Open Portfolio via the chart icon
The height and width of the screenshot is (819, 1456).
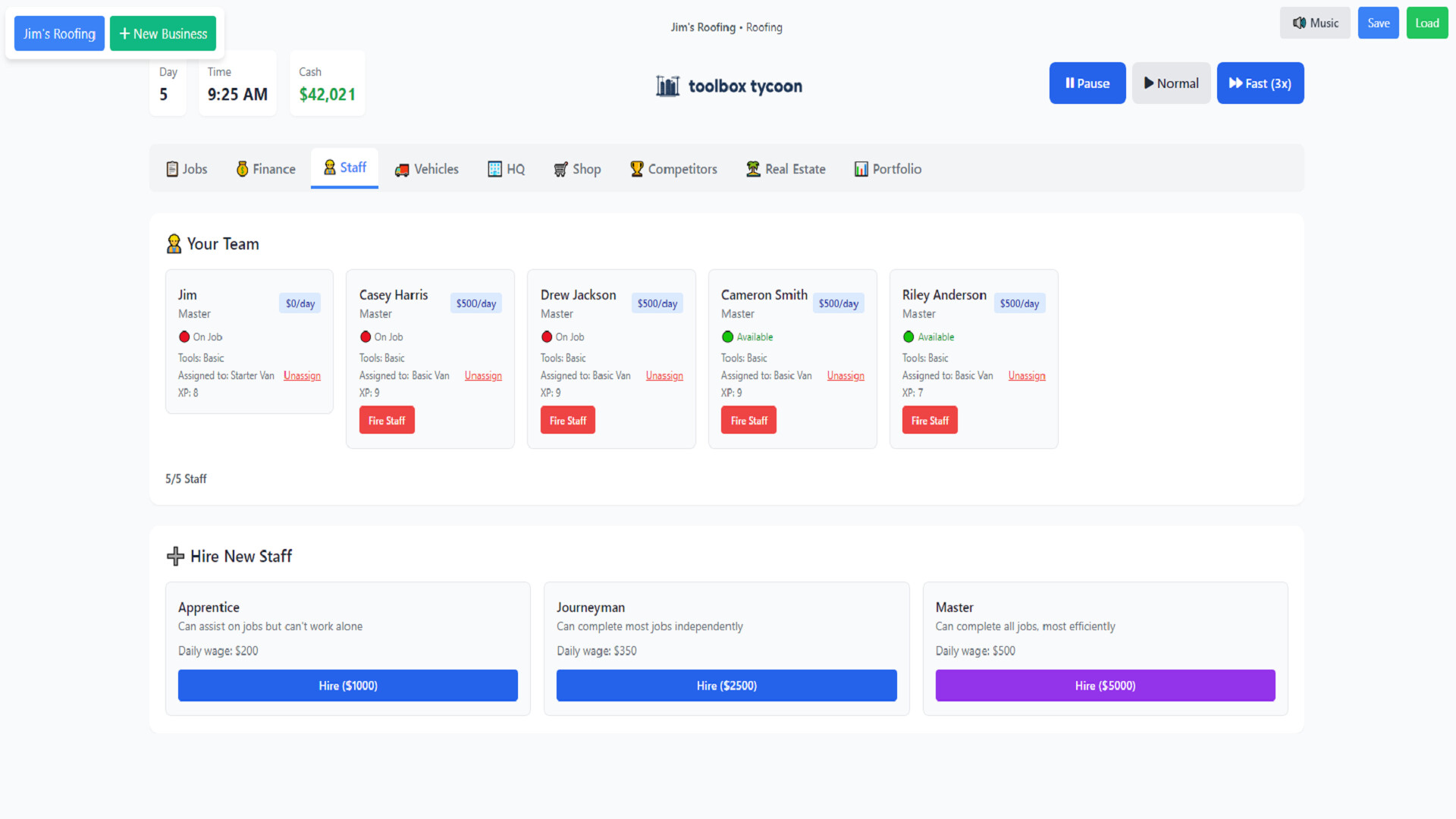tap(861, 168)
